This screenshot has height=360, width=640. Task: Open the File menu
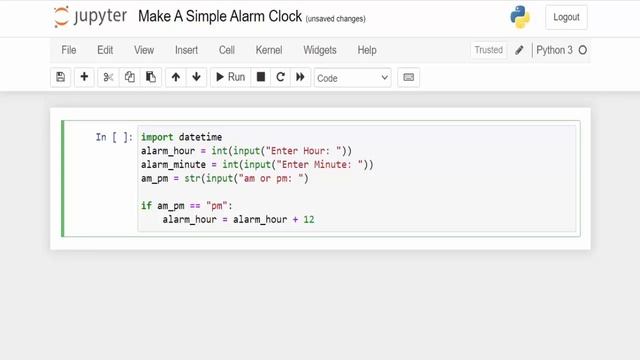(69, 50)
